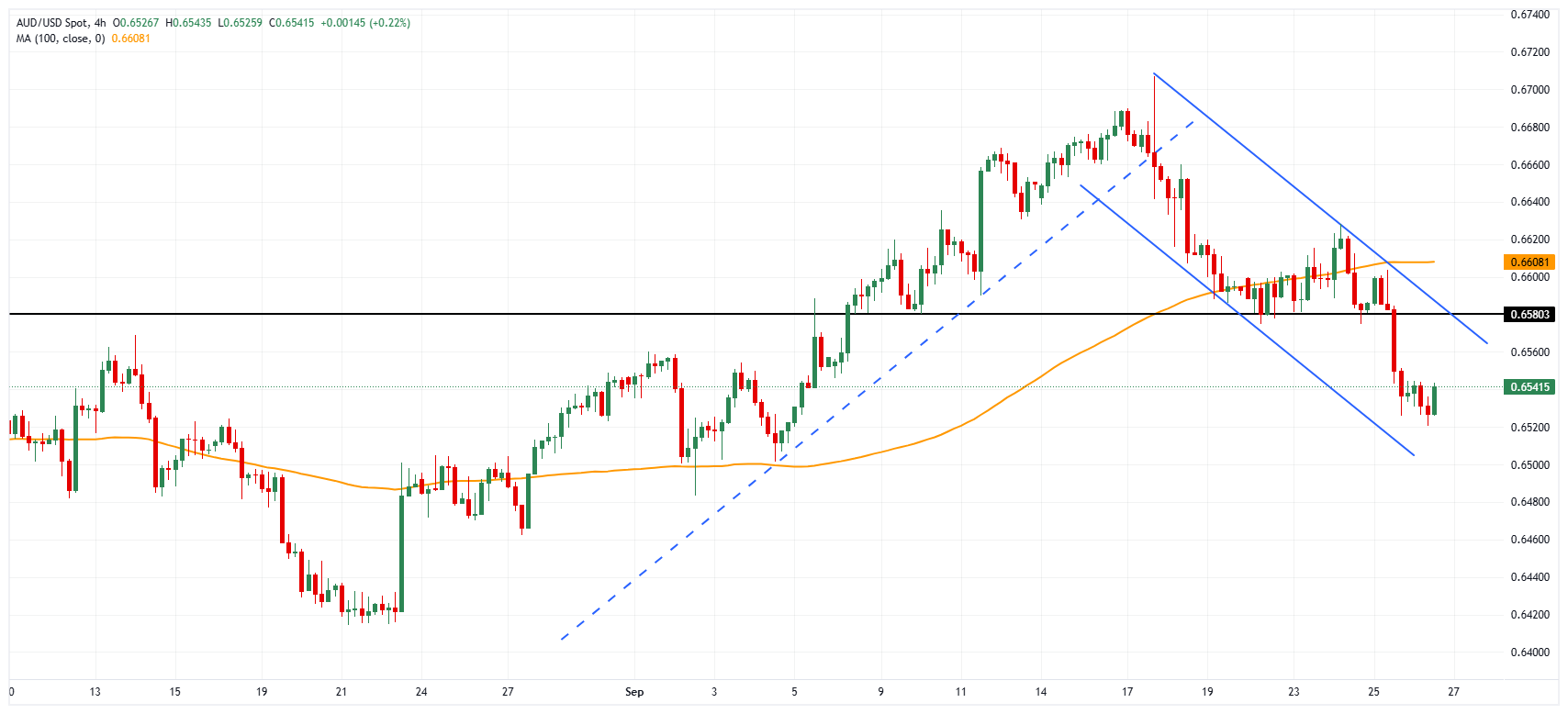Click the 0.67400 price scale label
The width and height of the screenshot is (1568, 714).
tap(1529, 15)
